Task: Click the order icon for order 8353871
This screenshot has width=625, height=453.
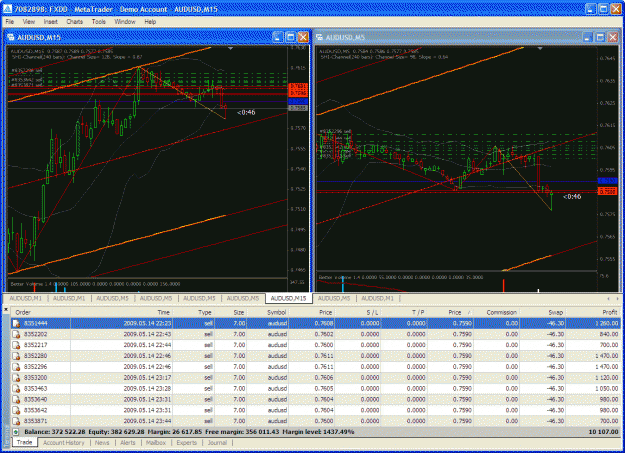Action: pos(16,421)
